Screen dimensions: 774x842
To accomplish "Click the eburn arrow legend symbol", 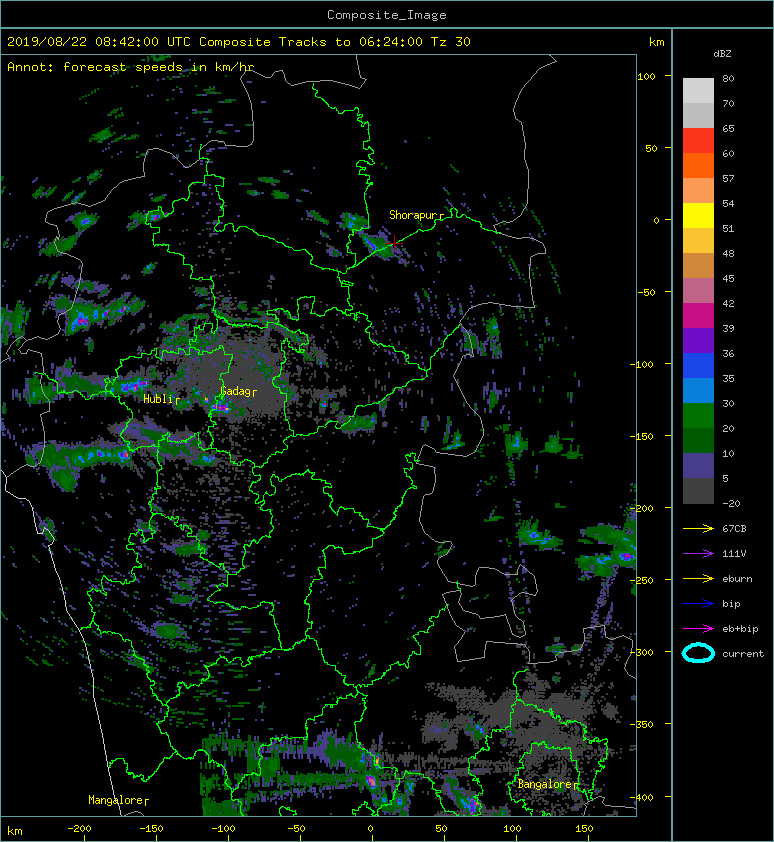I will 698,579.
